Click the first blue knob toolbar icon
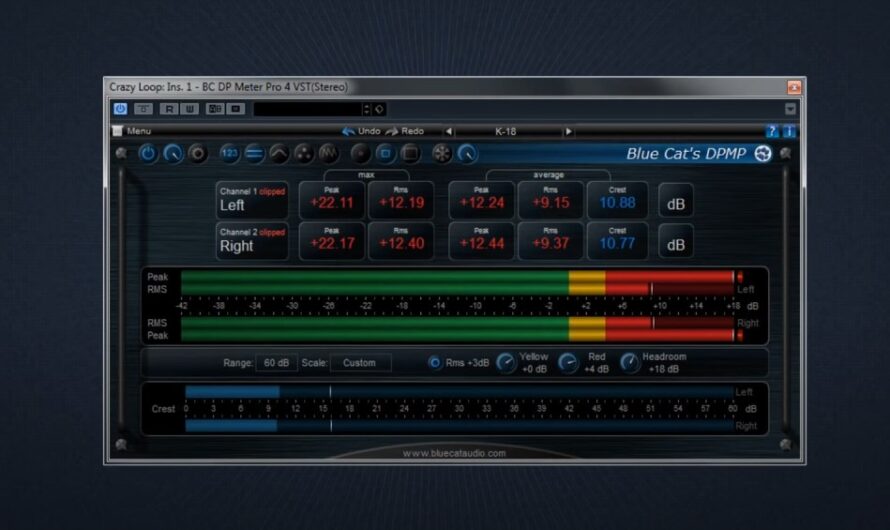 [x=173, y=153]
